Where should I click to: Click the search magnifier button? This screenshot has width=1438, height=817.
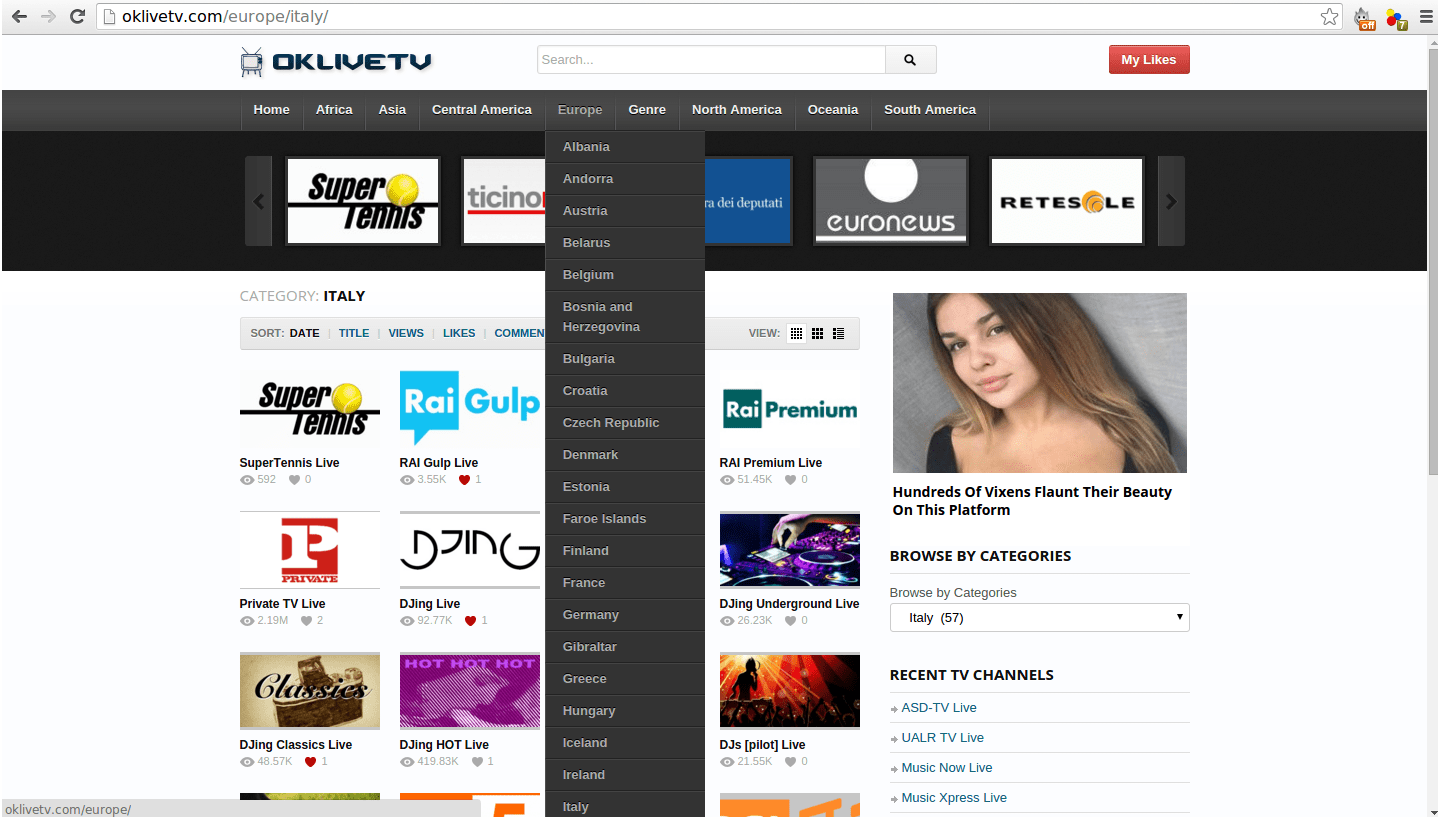click(910, 60)
